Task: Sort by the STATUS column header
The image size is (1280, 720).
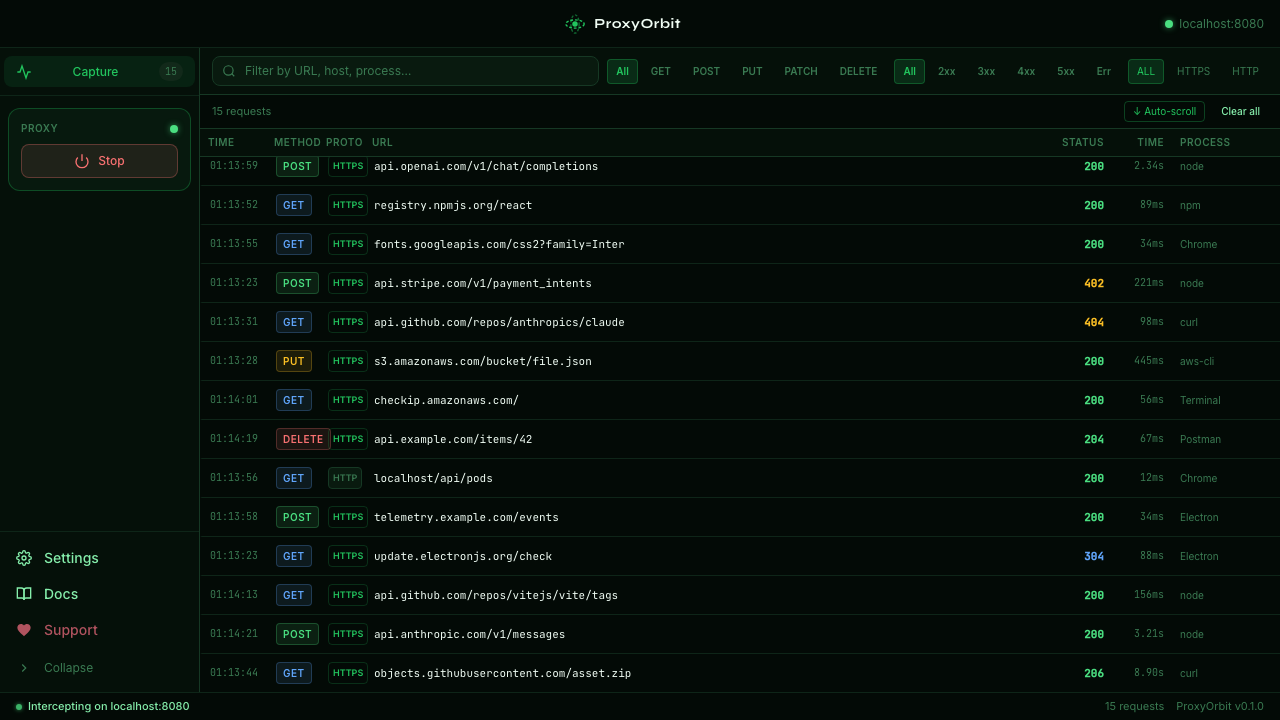Action: pyautogui.click(x=1083, y=142)
